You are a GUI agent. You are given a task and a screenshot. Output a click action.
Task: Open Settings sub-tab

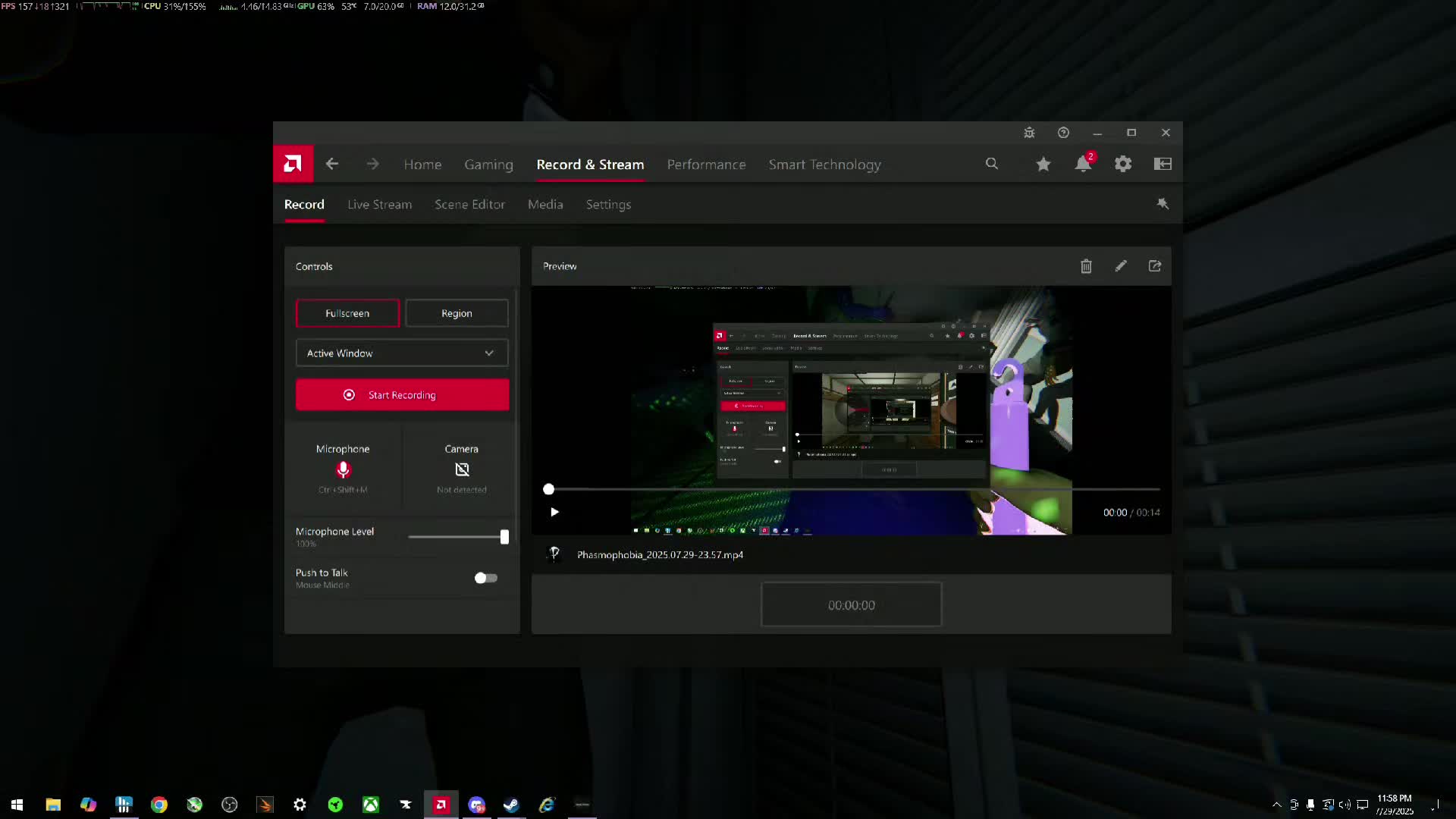click(x=608, y=205)
